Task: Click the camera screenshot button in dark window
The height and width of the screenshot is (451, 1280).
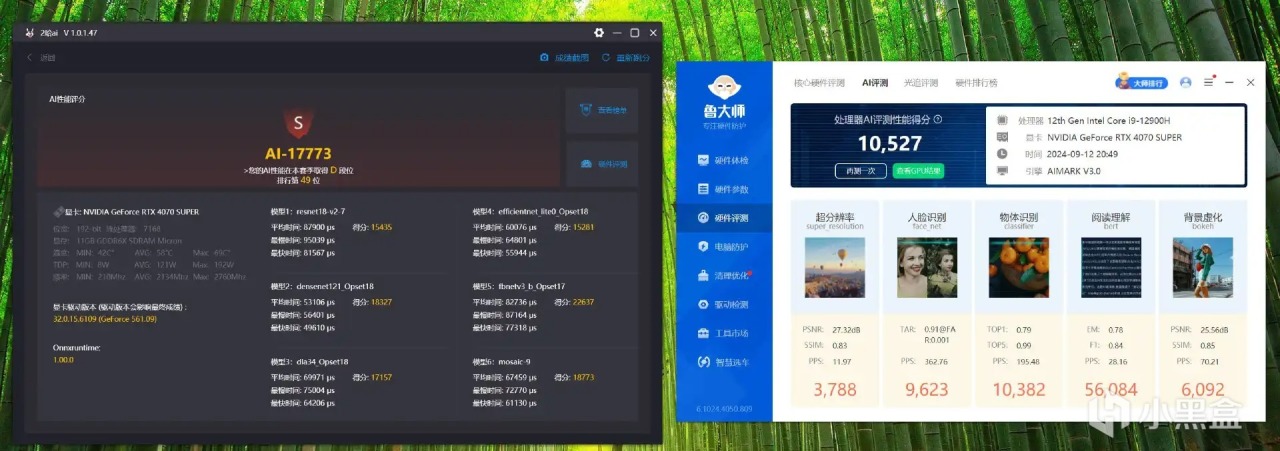Action: pyautogui.click(x=565, y=58)
